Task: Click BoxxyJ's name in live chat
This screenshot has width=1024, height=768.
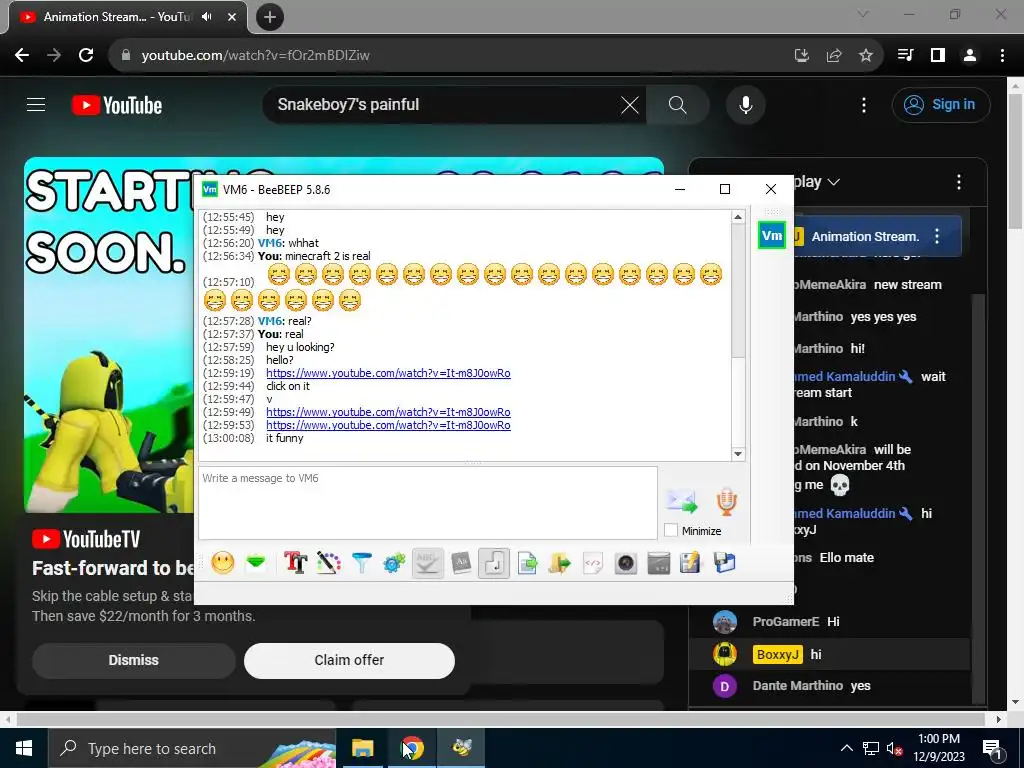Action: [x=778, y=654]
